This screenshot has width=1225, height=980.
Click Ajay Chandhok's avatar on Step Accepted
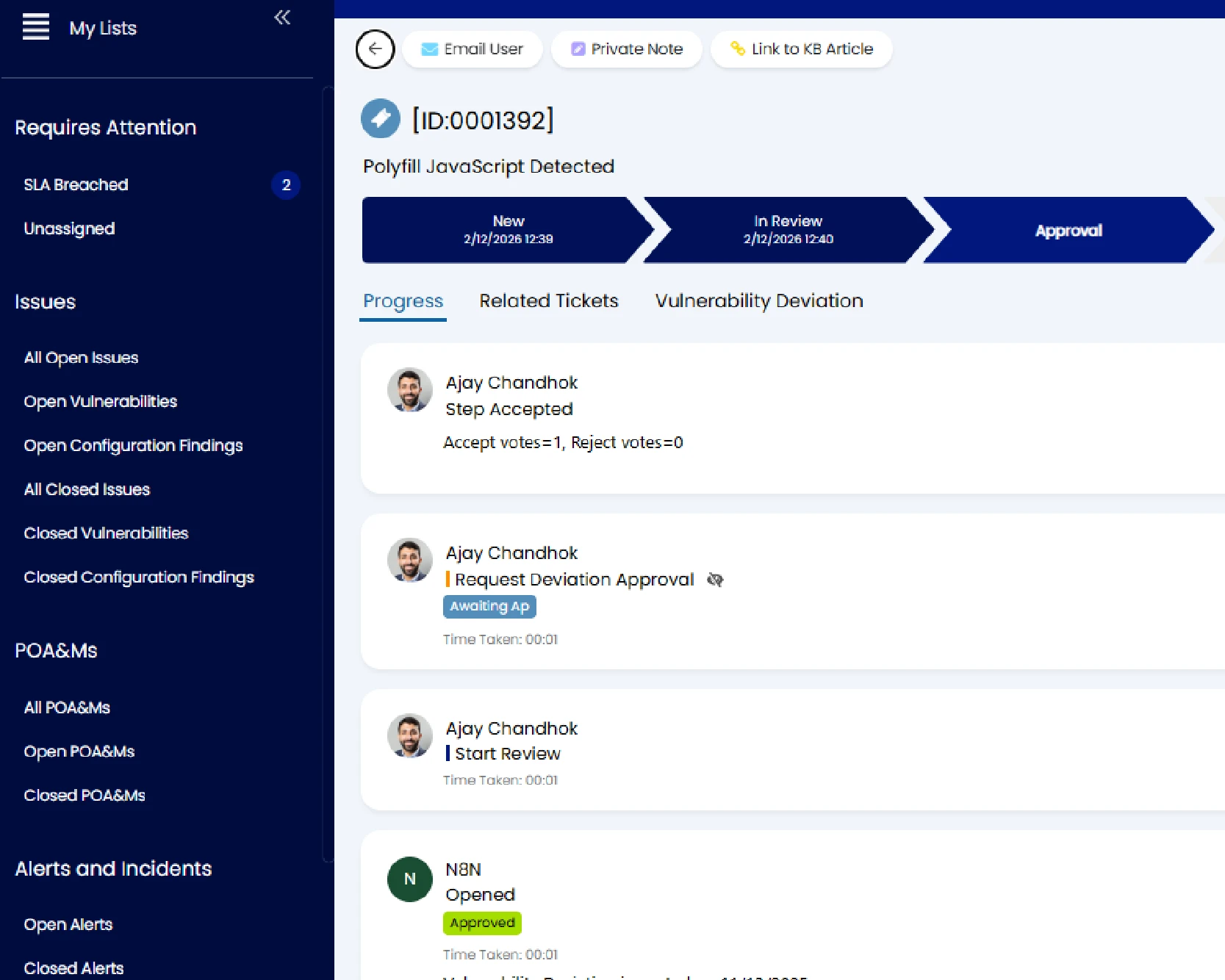(x=409, y=390)
